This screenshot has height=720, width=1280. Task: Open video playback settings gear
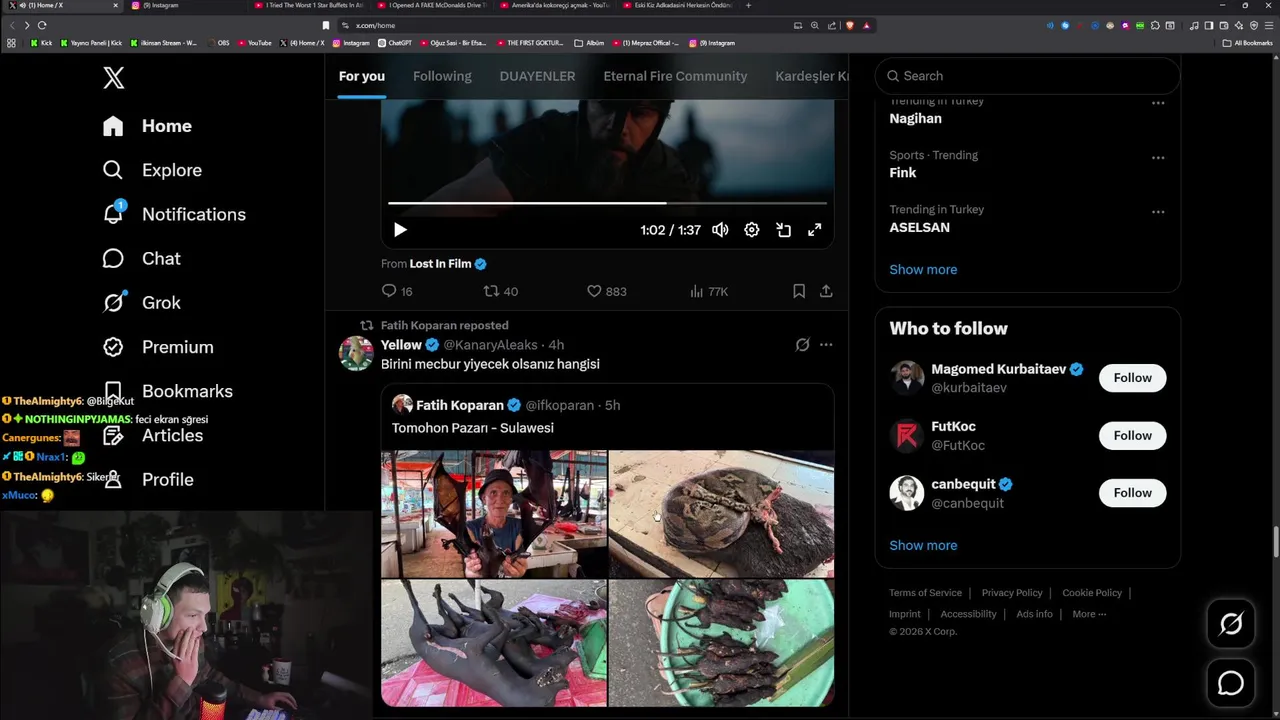coord(752,230)
